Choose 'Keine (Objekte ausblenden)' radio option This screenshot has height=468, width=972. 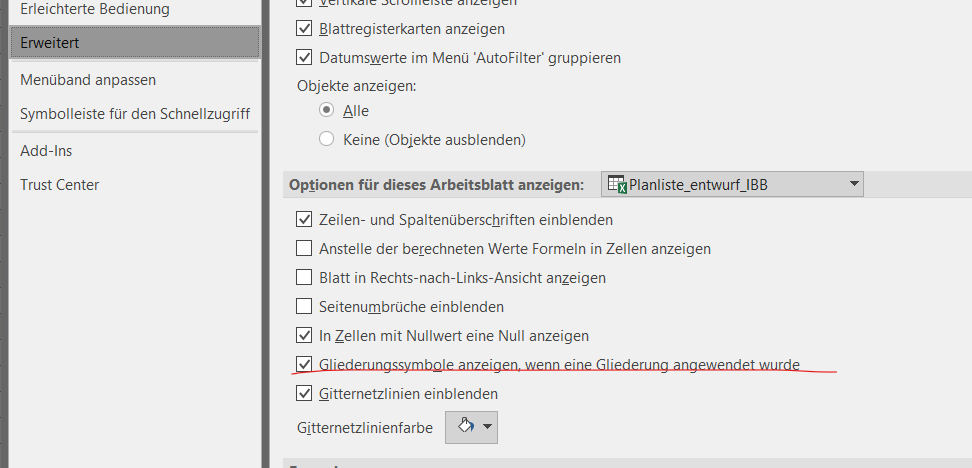tap(326, 139)
